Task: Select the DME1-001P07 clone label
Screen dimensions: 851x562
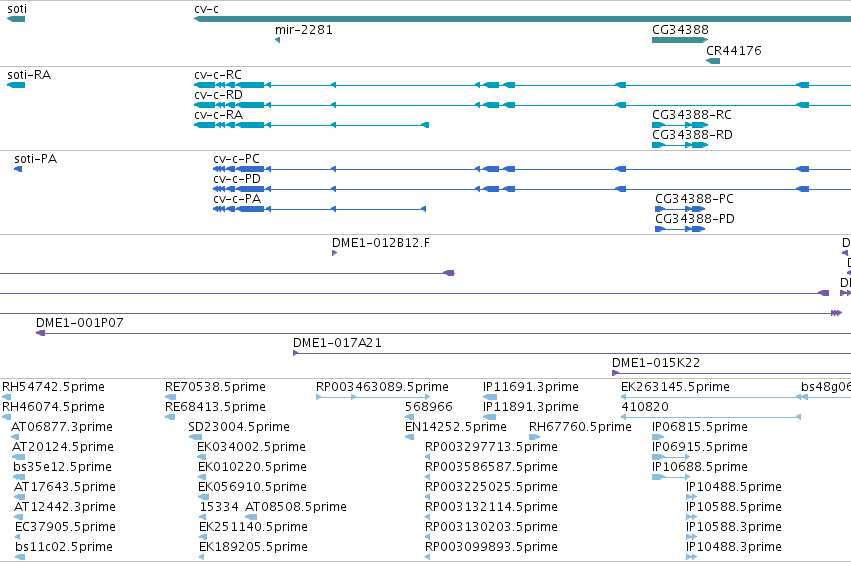Action: [x=80, y=323]
